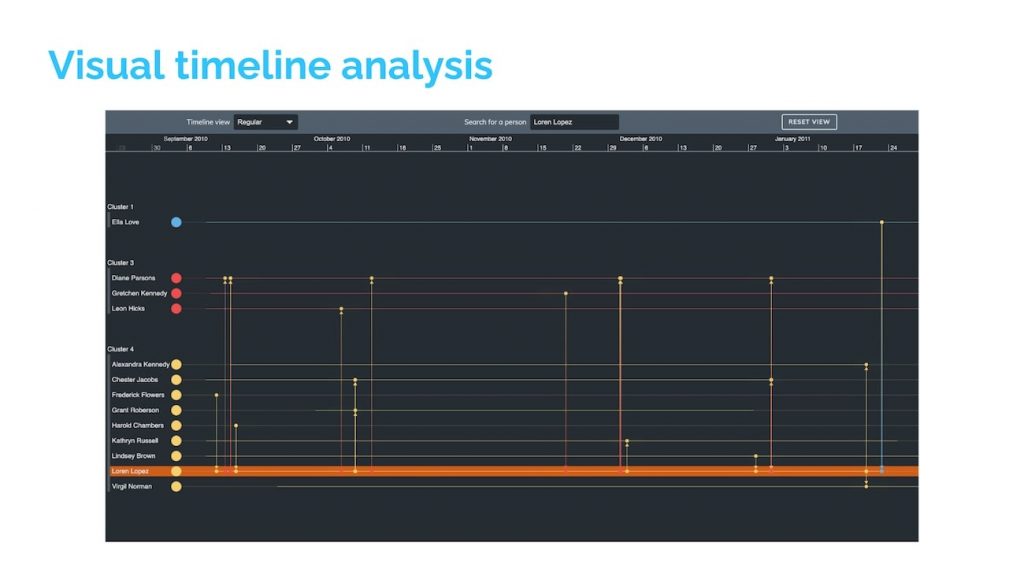Viewport: 1024px width, 576px height.
Task: Select Loren Lopez's node in highlighted row
Action: pos(176,470)
